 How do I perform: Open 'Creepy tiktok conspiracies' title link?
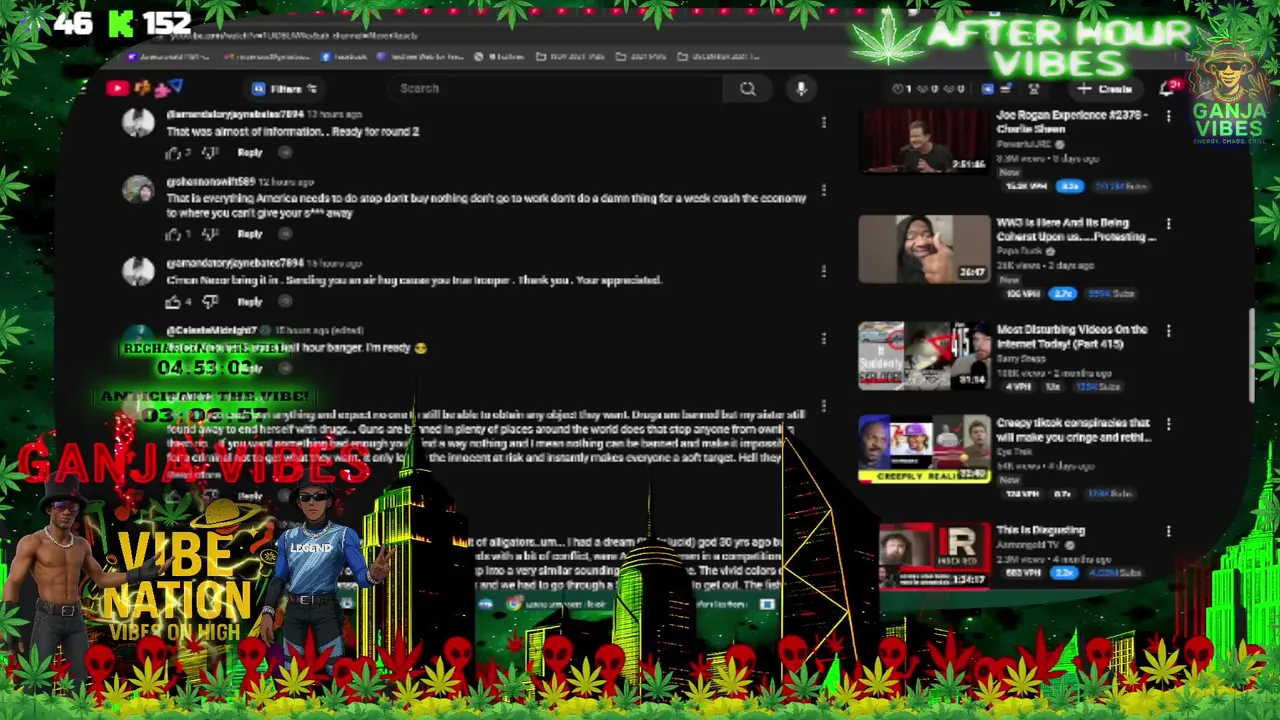tap(1073, 430)
